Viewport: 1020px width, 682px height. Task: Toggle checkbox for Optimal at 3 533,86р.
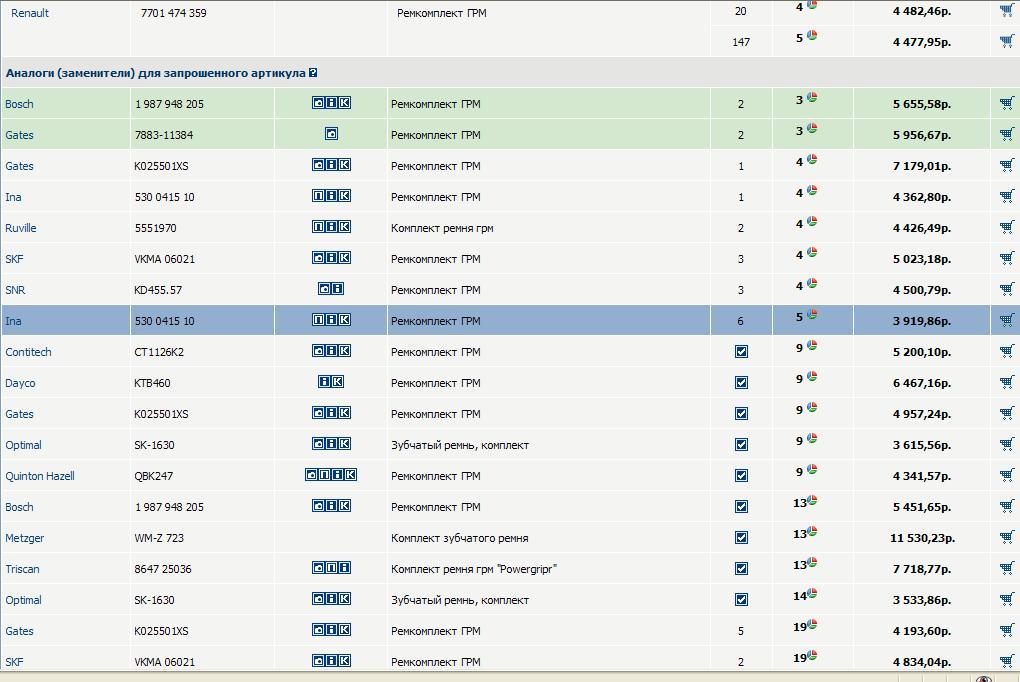click(741, 599)
